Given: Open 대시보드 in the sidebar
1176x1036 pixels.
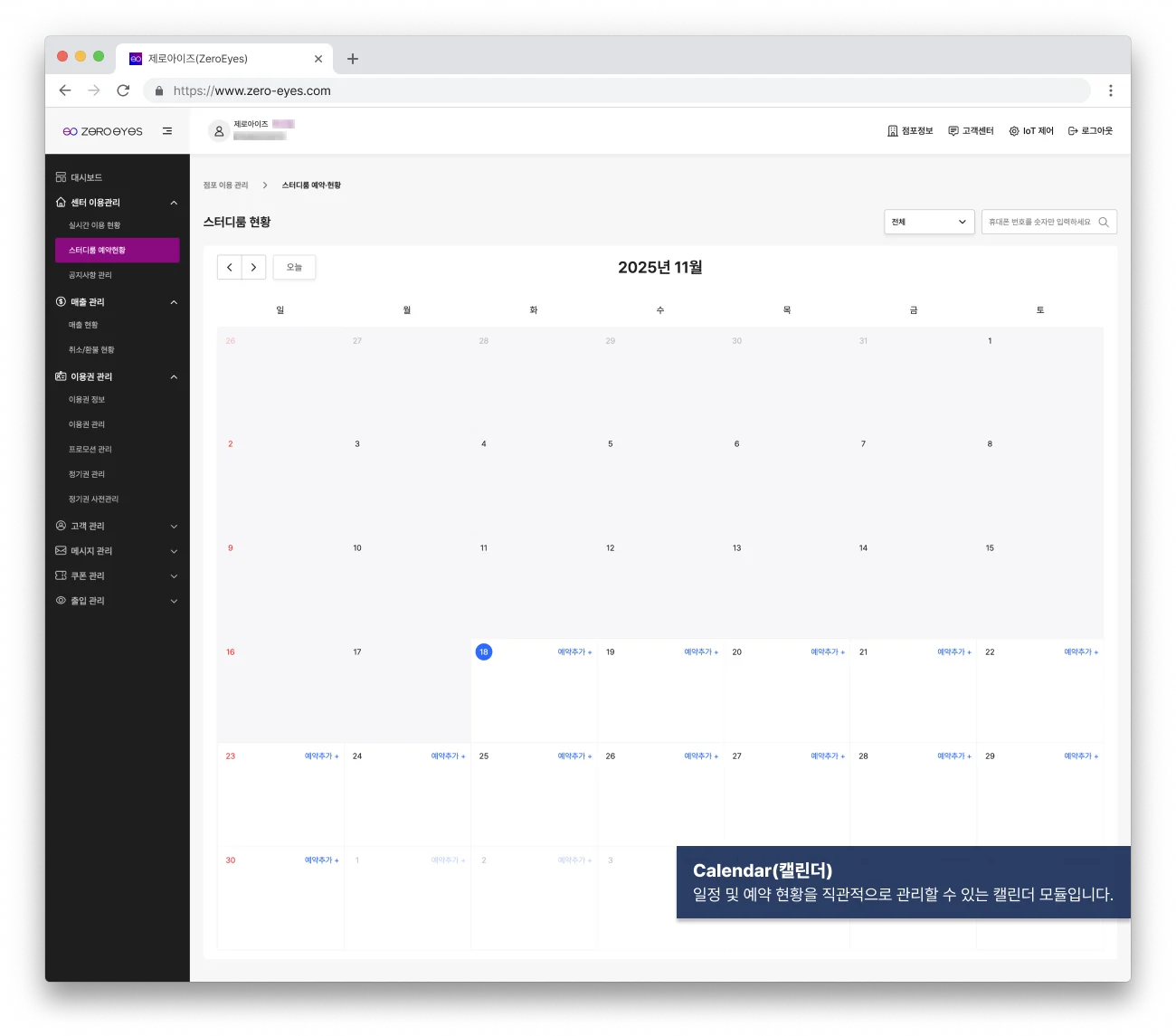Looking at the screenshot, I should 86,177.
